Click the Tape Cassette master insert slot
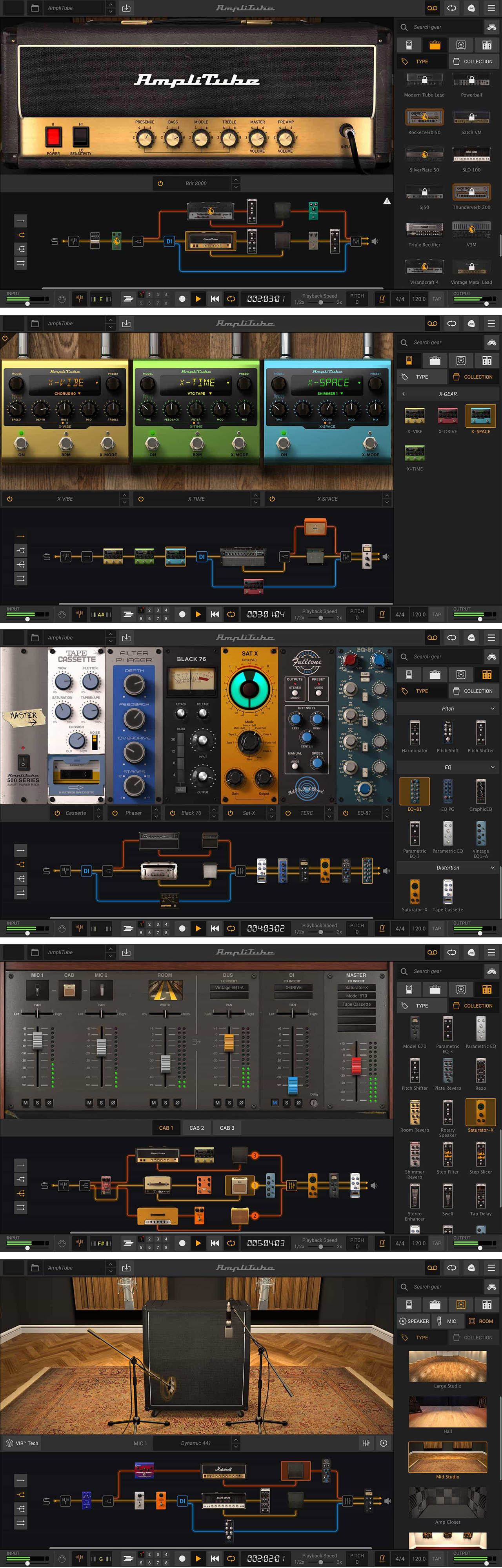Image resolution: width=502 pixels, height=1568 pixels. [356, 1005]
